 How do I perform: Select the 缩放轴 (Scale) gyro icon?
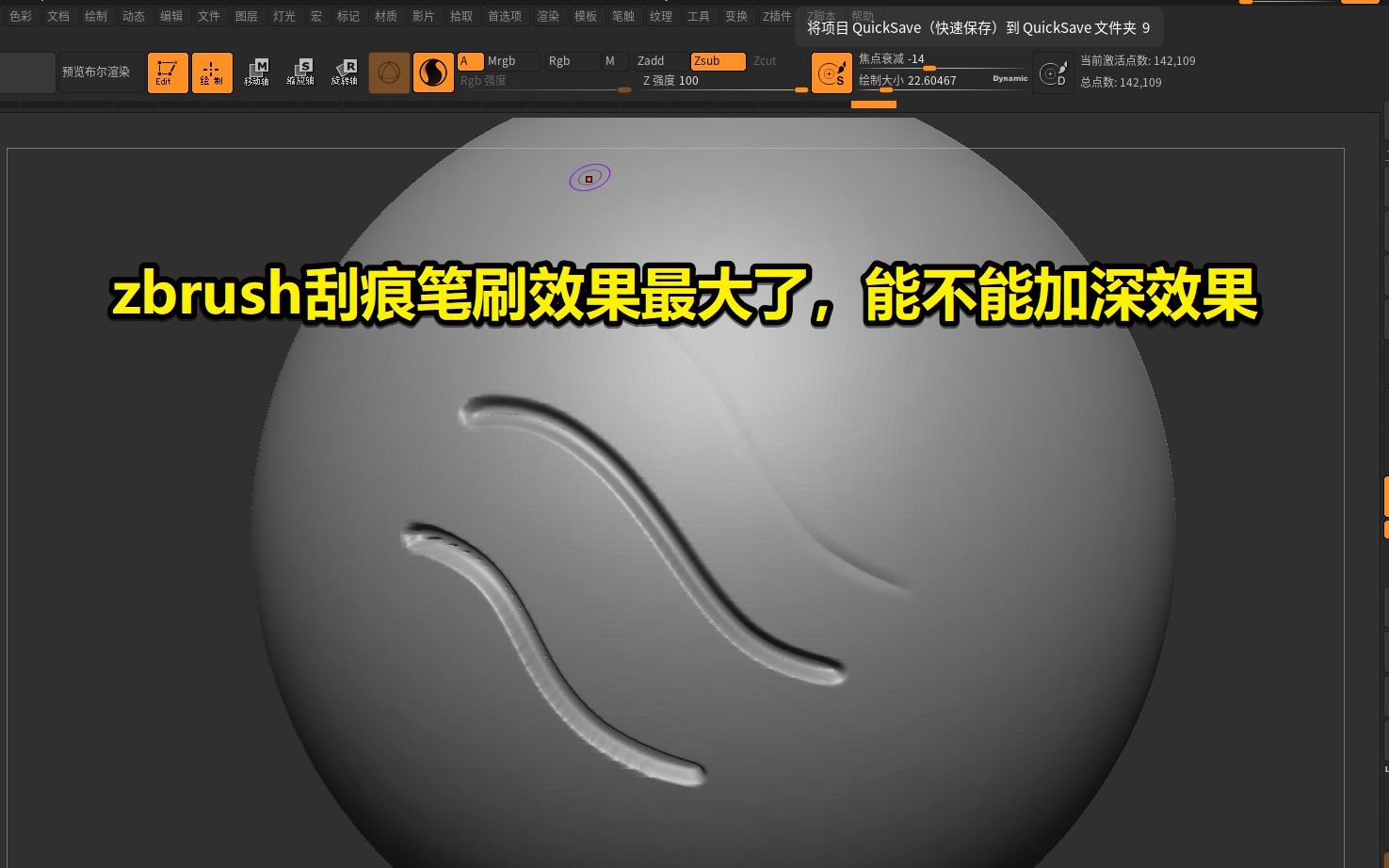301,72
